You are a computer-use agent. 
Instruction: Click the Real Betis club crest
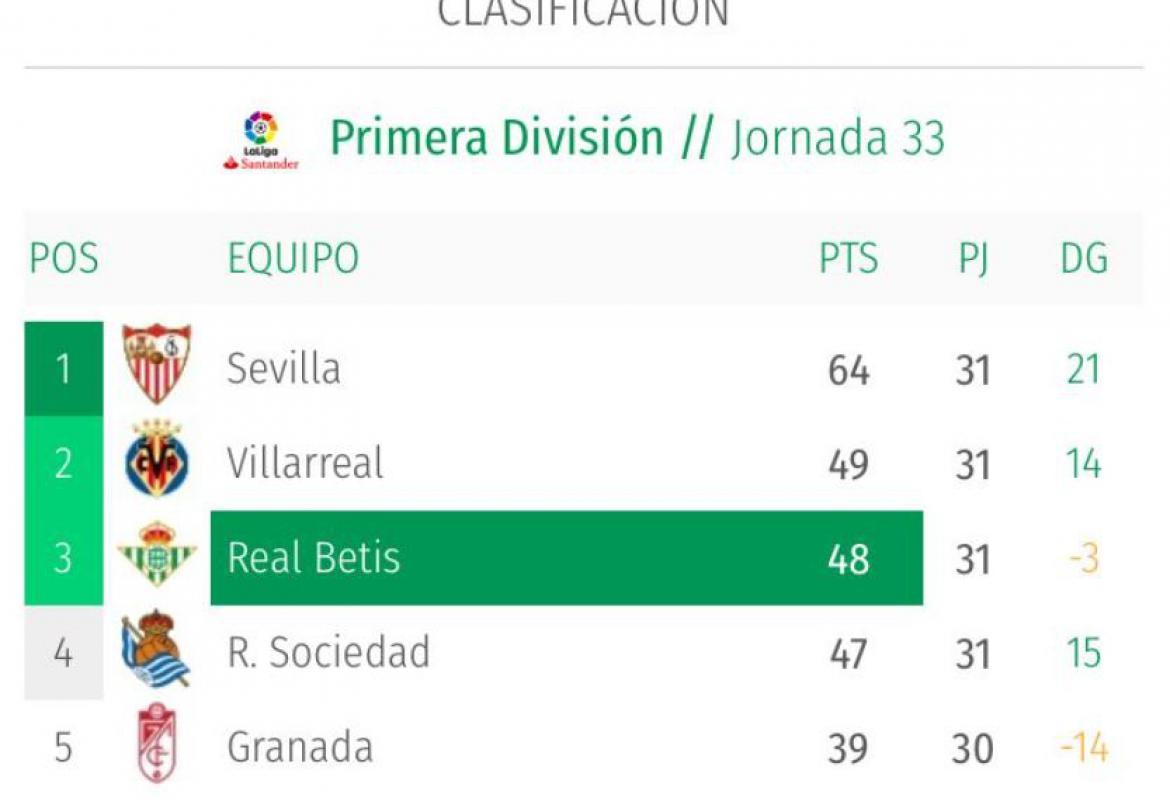click(157, 555)
